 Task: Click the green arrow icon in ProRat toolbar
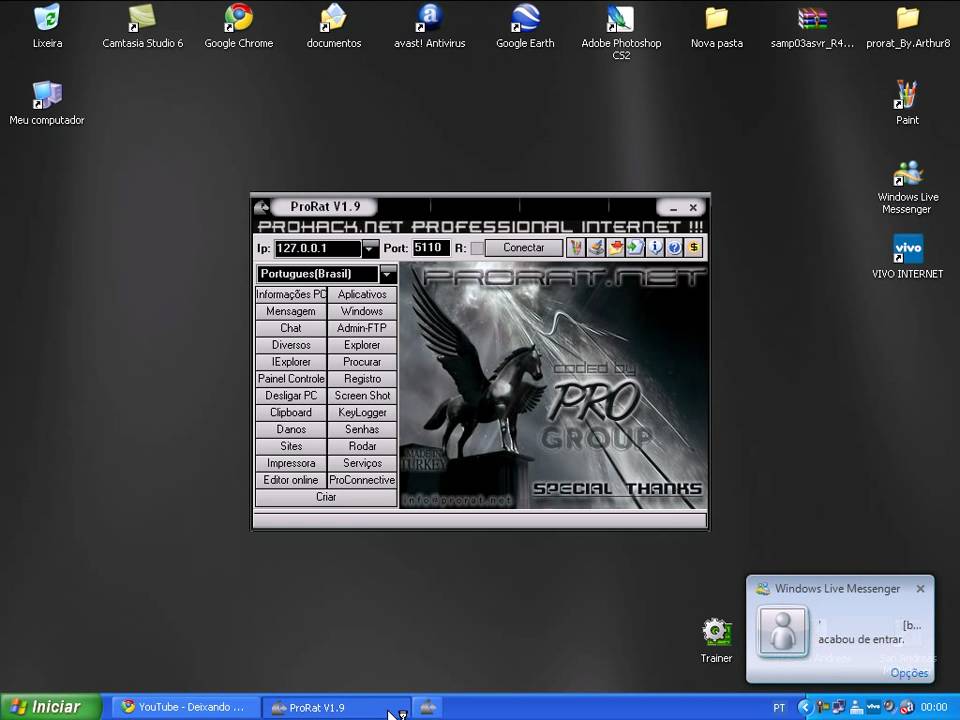click(636, 247)
